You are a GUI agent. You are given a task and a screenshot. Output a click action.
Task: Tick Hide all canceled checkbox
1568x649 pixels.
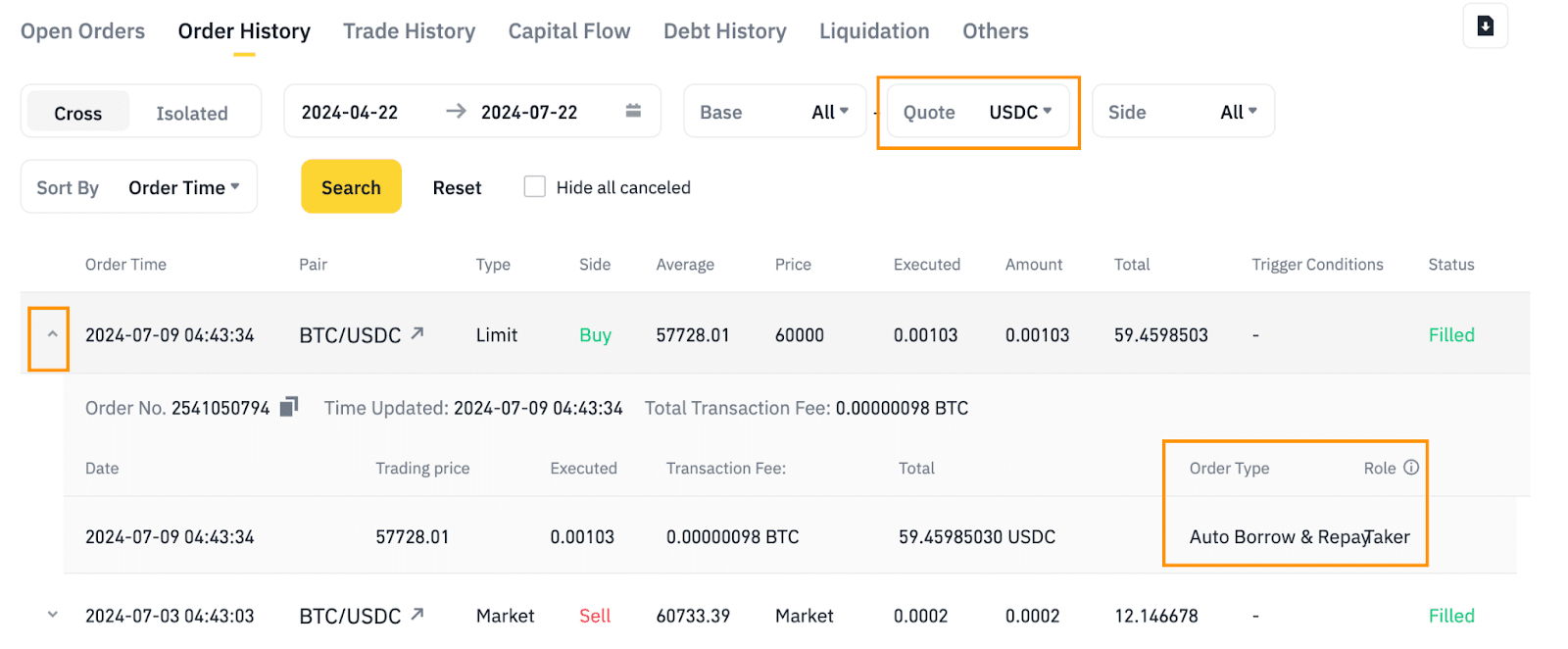pyautogui.click(x=534, y=186)
